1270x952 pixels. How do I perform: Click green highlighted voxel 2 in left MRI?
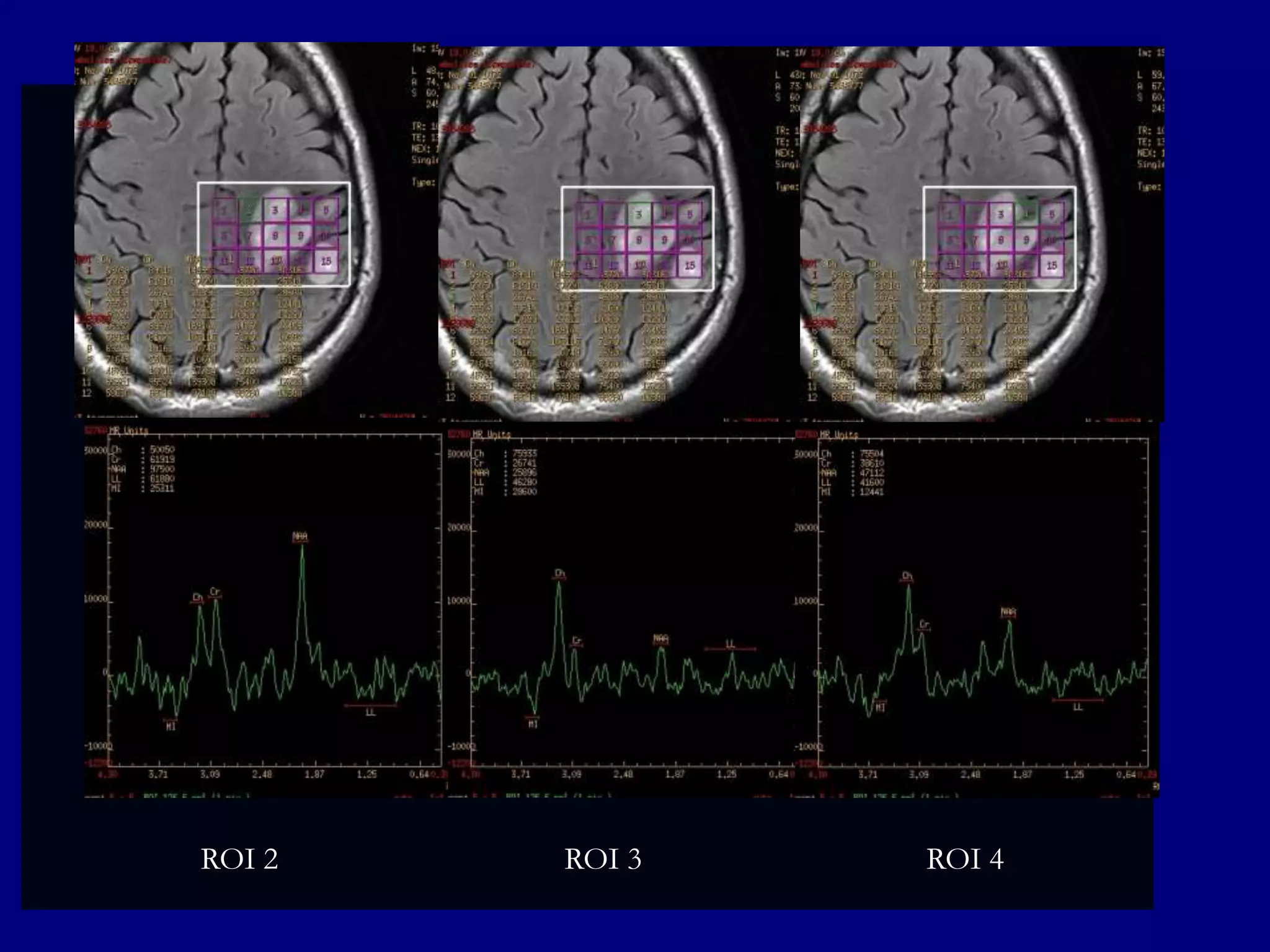(250, 211)
